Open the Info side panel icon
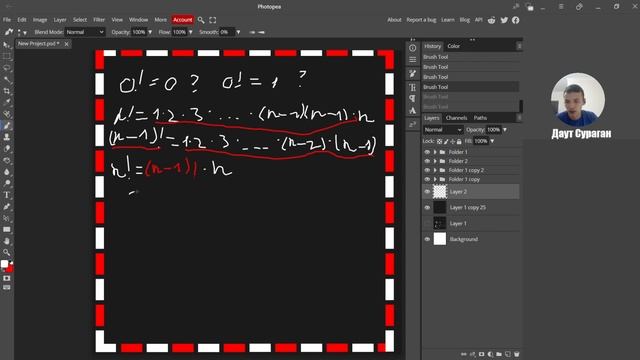Image resolution: width=640 pixels, height=360 pixels. coord(413,48)
